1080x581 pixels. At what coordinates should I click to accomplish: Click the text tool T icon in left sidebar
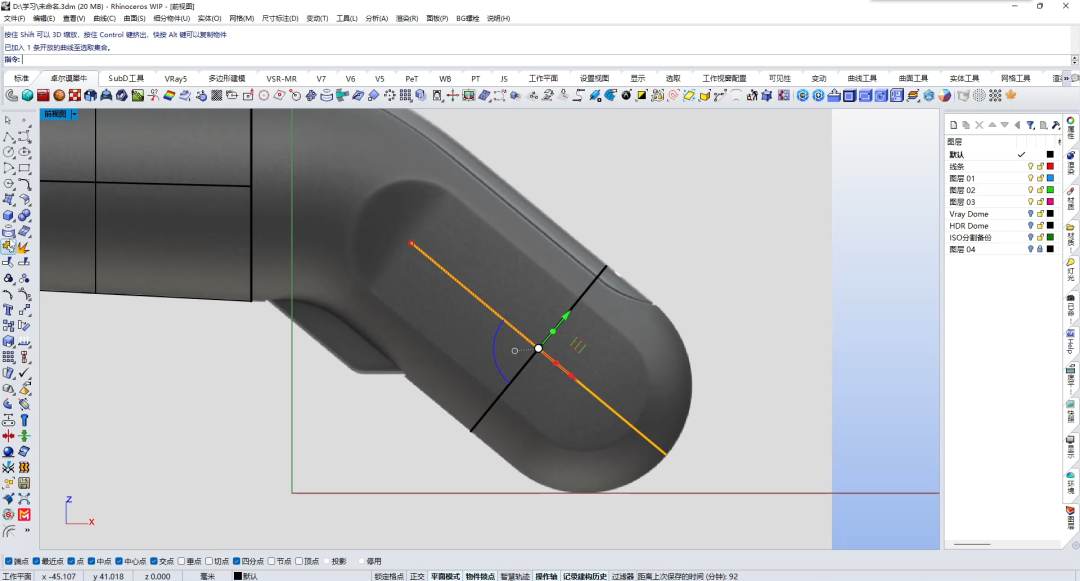tap(8, 310)
